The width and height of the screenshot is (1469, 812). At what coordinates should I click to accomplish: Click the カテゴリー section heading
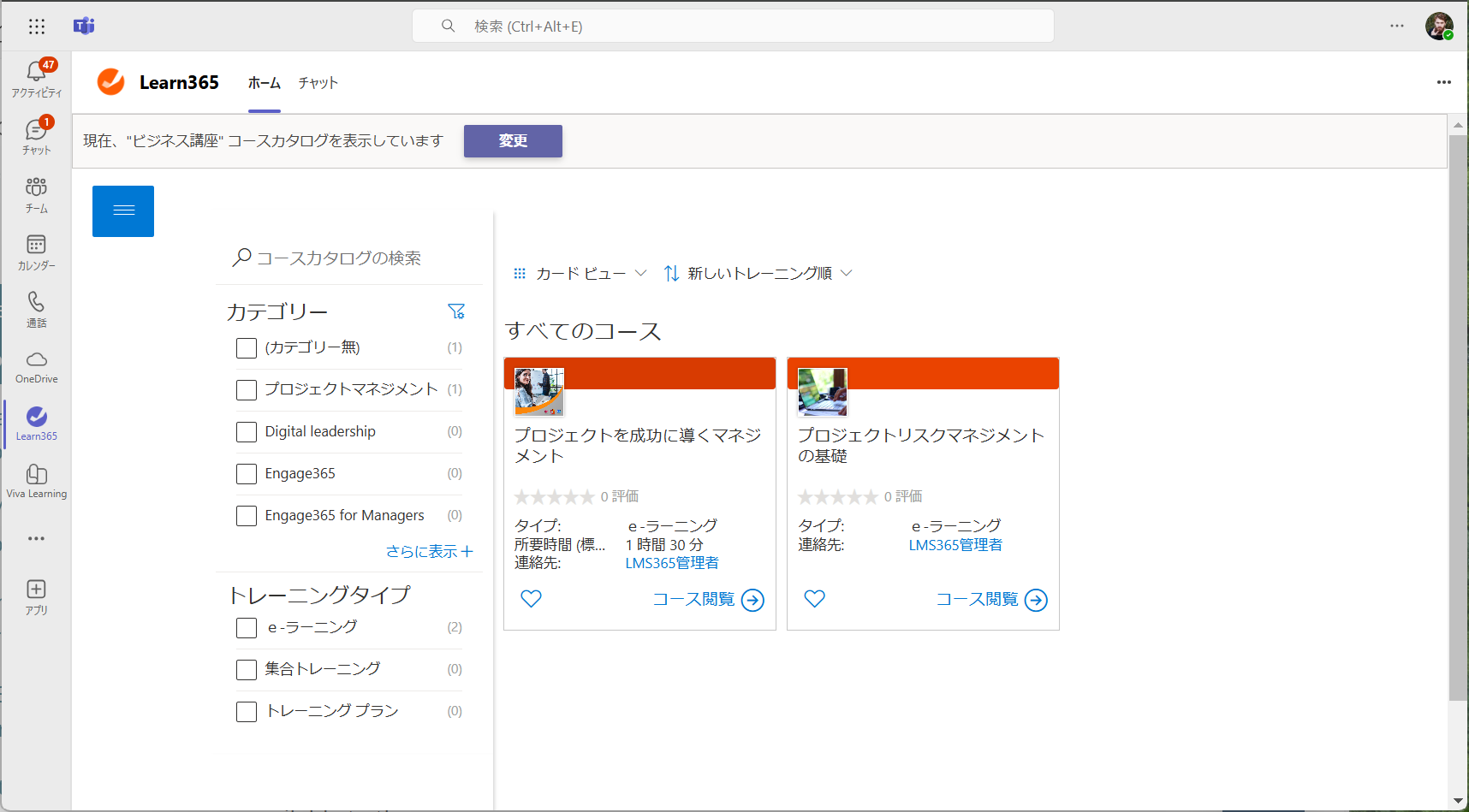[x=277, y=312]
